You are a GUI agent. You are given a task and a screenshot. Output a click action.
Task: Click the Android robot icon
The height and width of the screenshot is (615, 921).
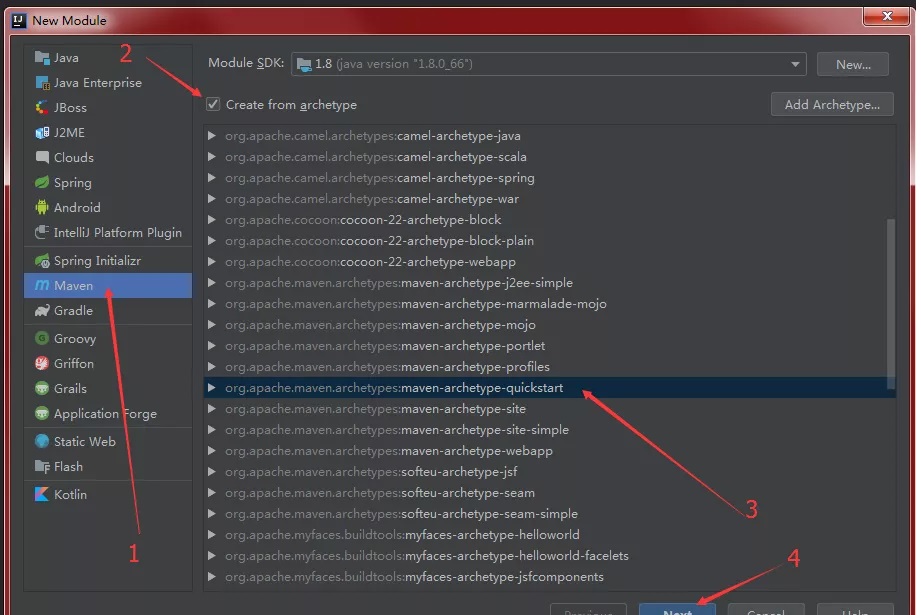[x=42, y=207]
